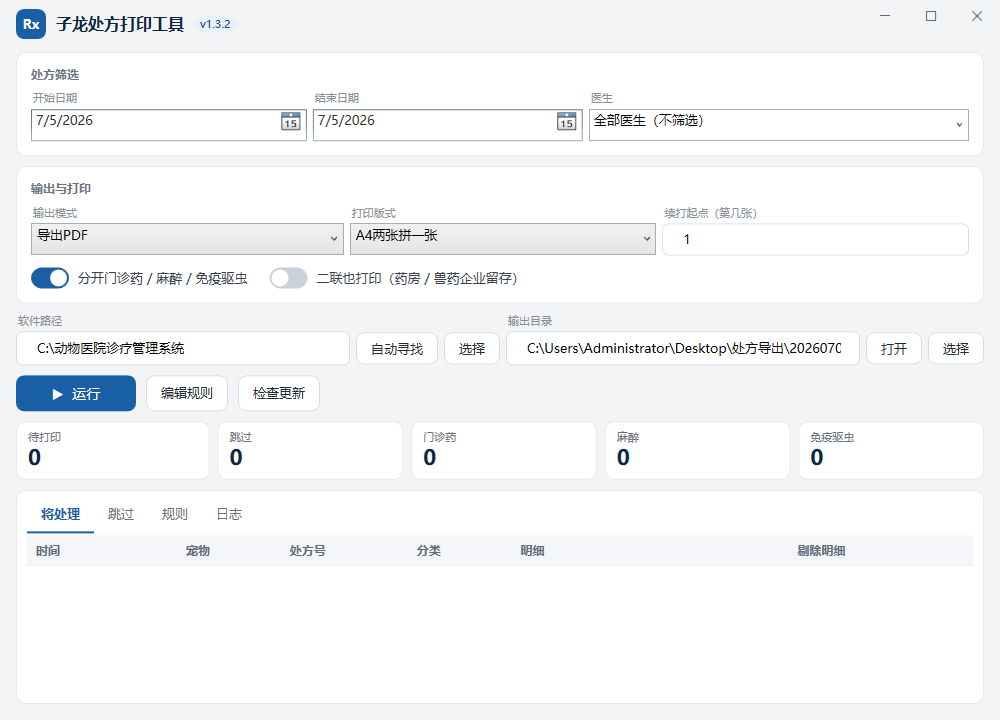Click the 续打起点 number input field
The height and width of the screenshot is (720, 1000).
[x=816, y=240]
